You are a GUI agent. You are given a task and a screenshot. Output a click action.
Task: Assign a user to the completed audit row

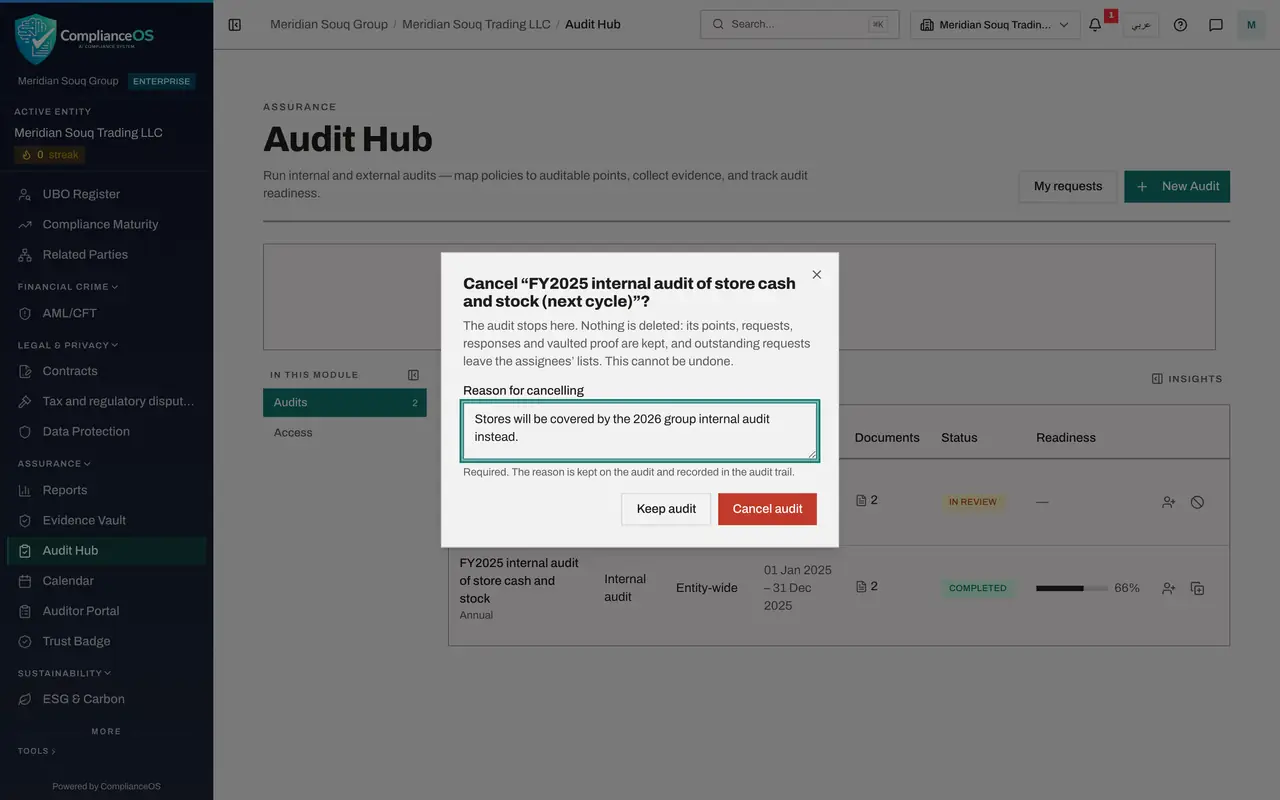pyautogui.click(x=1168, y=588)
